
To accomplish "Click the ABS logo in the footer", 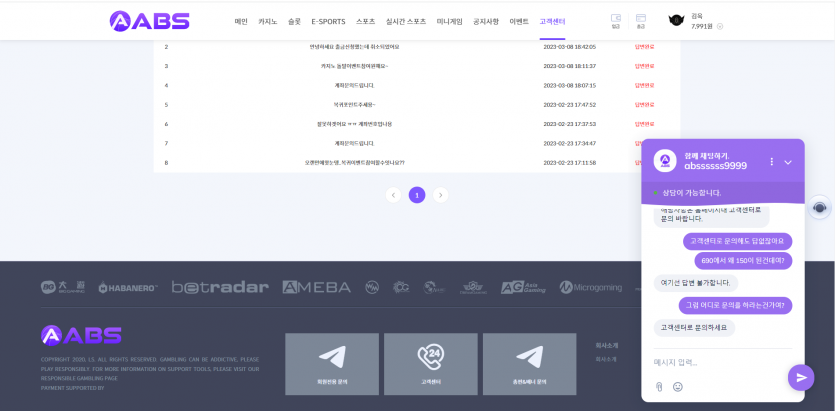I will click(x=81, y=335).
